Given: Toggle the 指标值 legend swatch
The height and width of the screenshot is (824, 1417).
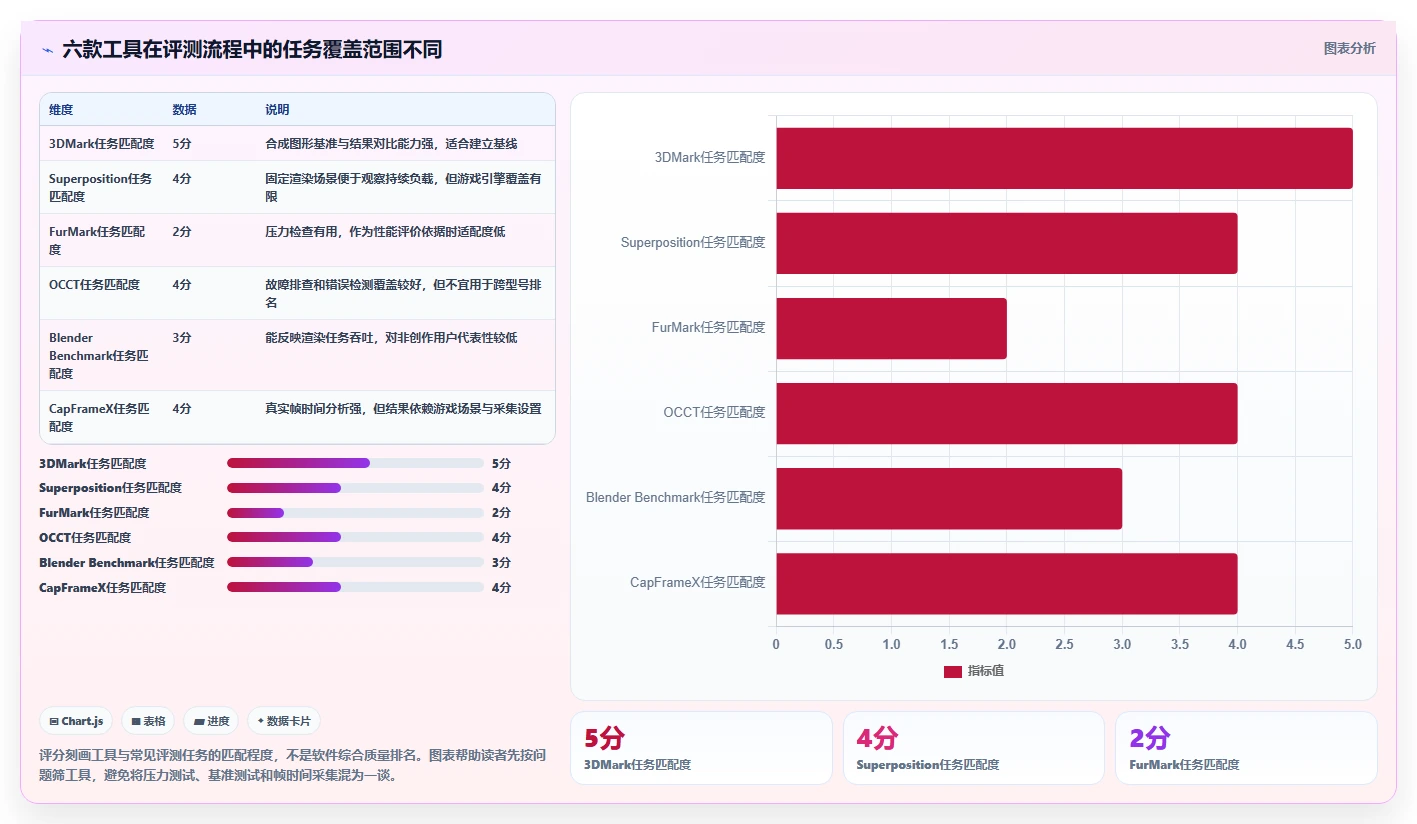Looking at the screenshot, I should pos(953,671).
